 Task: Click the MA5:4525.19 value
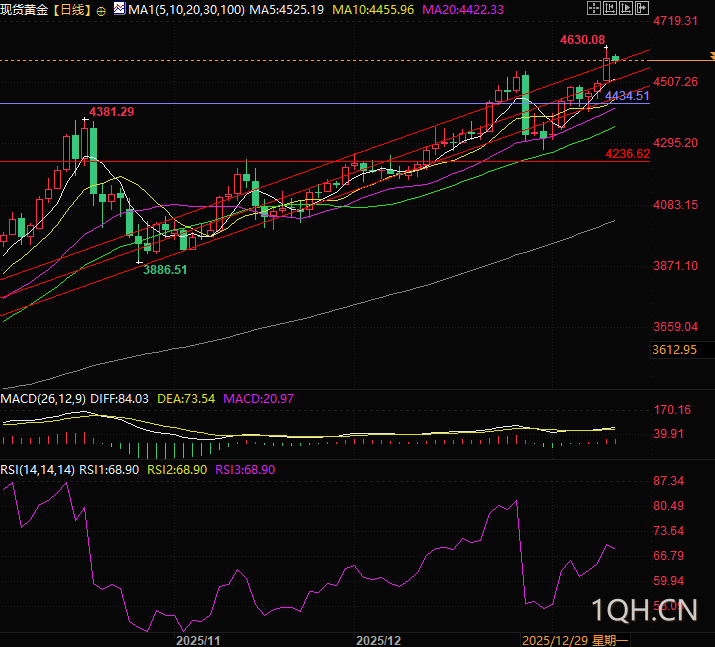tap(286, 10)
